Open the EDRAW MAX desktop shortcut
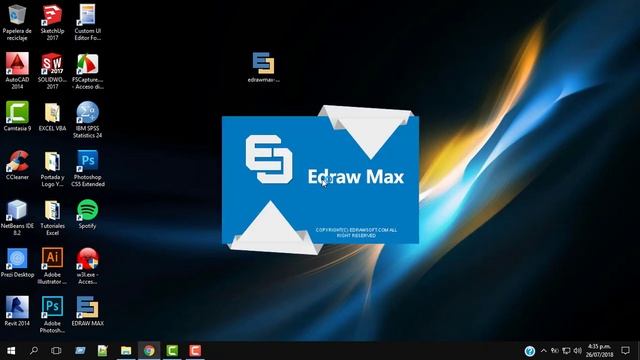The image size is (640, 360). pyautogui.click(x=87, y=311)
